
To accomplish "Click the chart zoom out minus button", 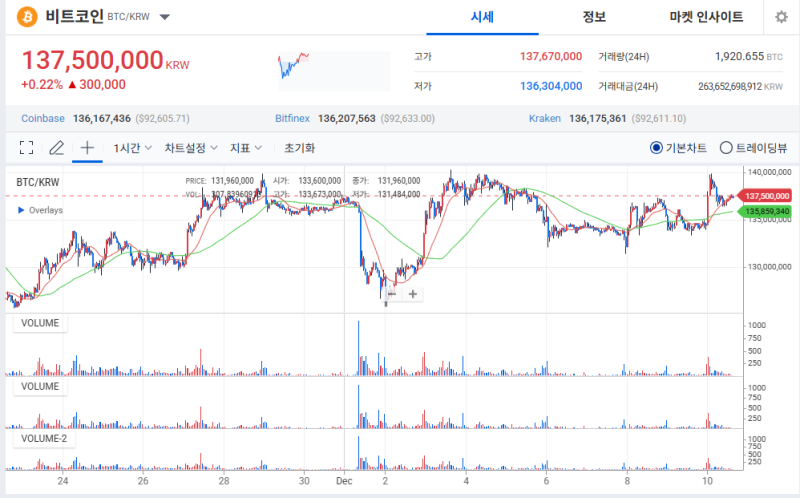I will 391,294.
